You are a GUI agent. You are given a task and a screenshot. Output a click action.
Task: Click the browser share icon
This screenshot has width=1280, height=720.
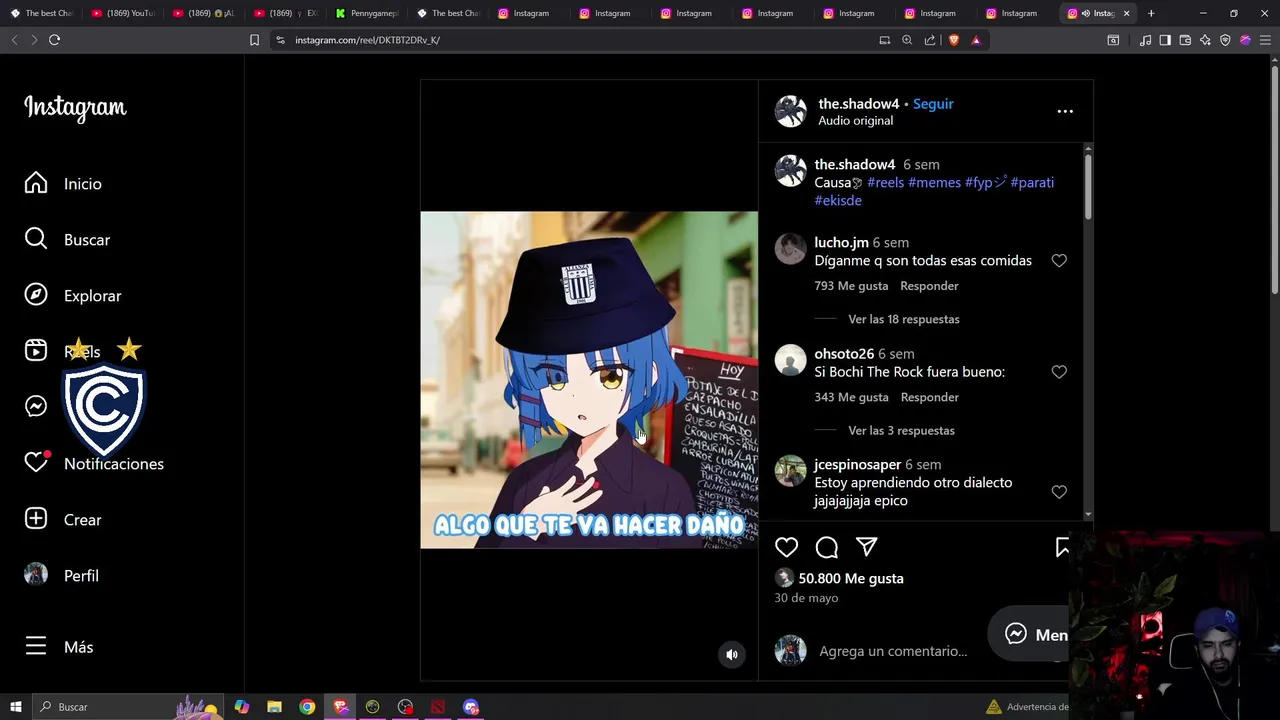[930, 40]
